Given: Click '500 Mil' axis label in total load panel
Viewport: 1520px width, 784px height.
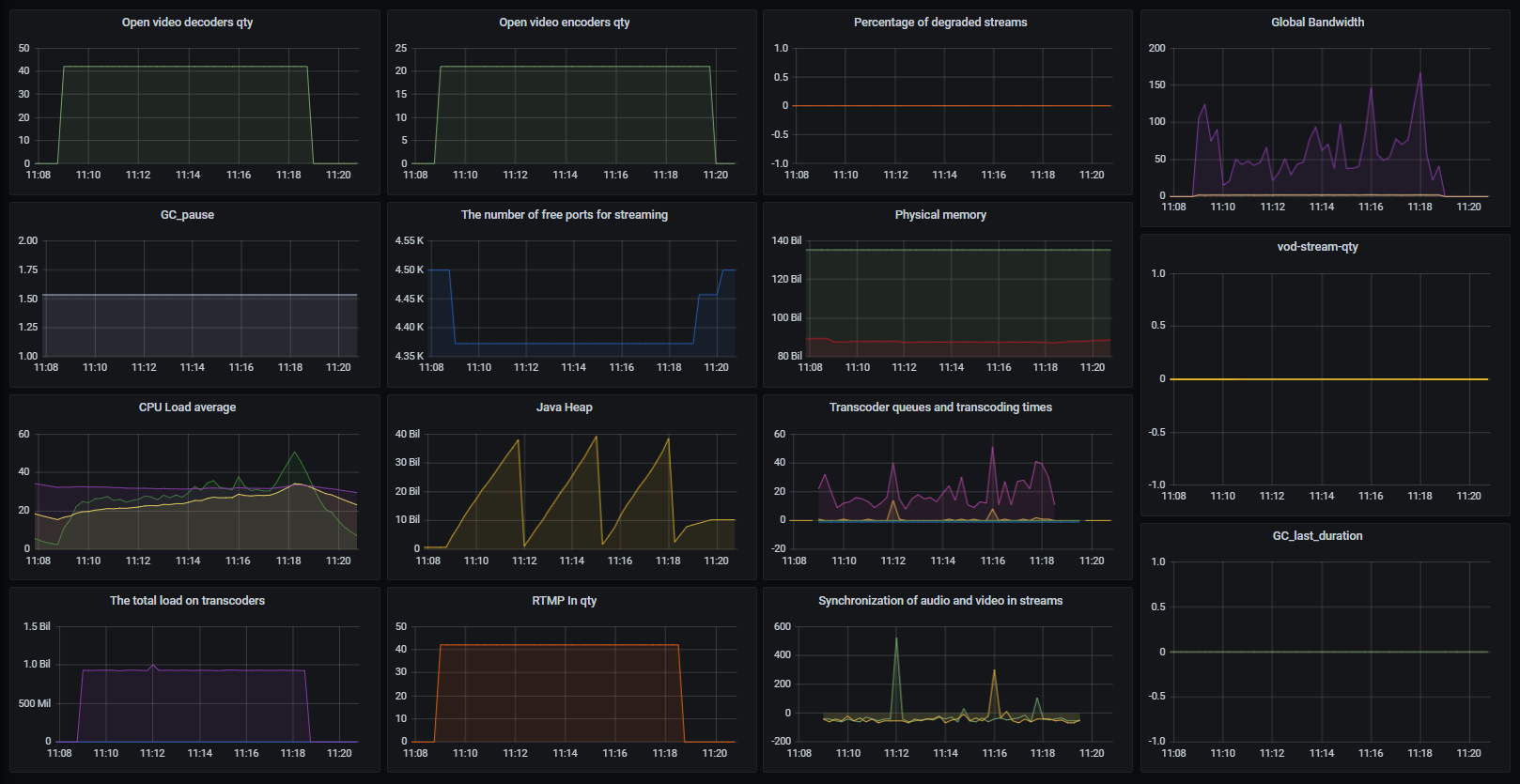Looking at the screenshot, I should click(35, 703).
